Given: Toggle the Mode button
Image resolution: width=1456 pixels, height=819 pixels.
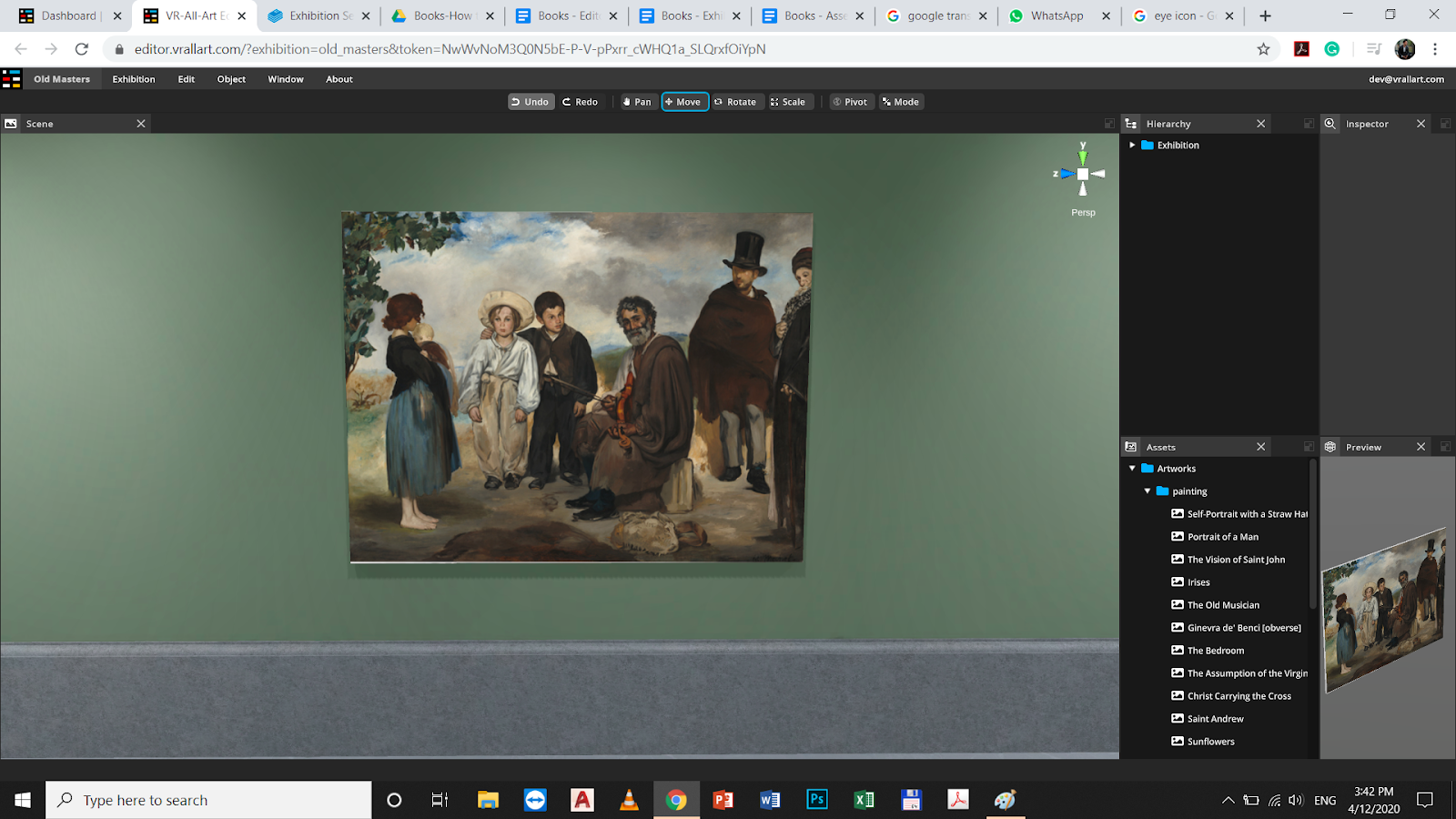Looking at the screenshot, I should (x=901, y=102).
